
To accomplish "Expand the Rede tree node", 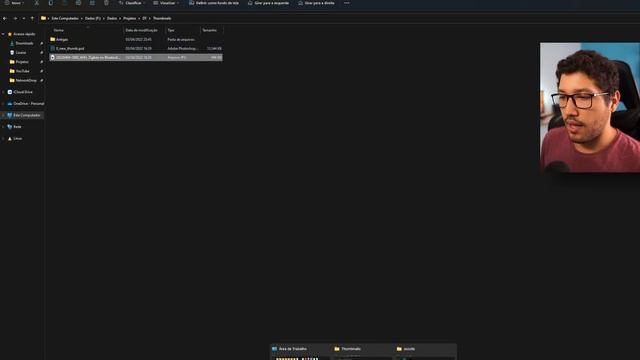I will click(x=3, y=127).
